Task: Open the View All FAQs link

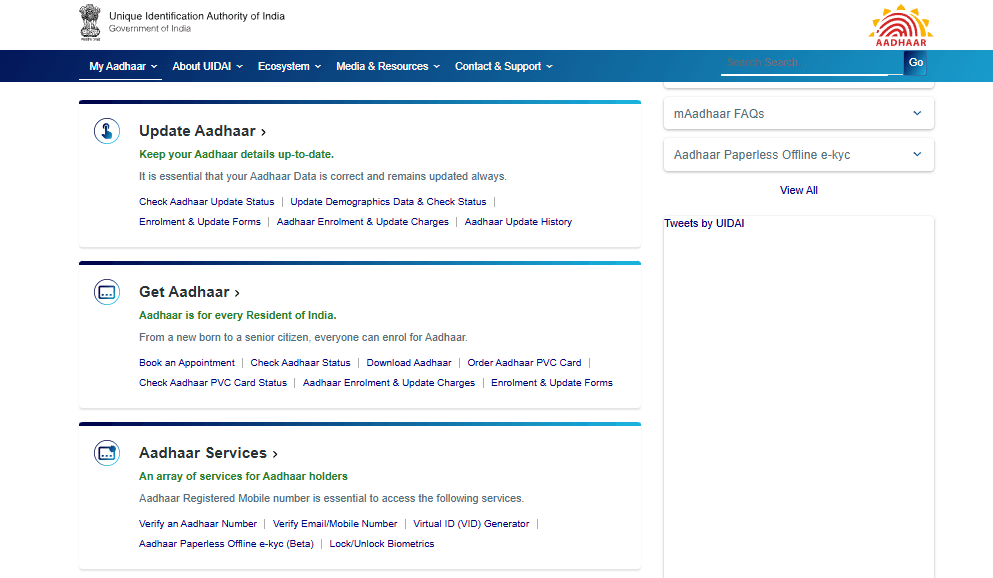Action: (799, 190)
